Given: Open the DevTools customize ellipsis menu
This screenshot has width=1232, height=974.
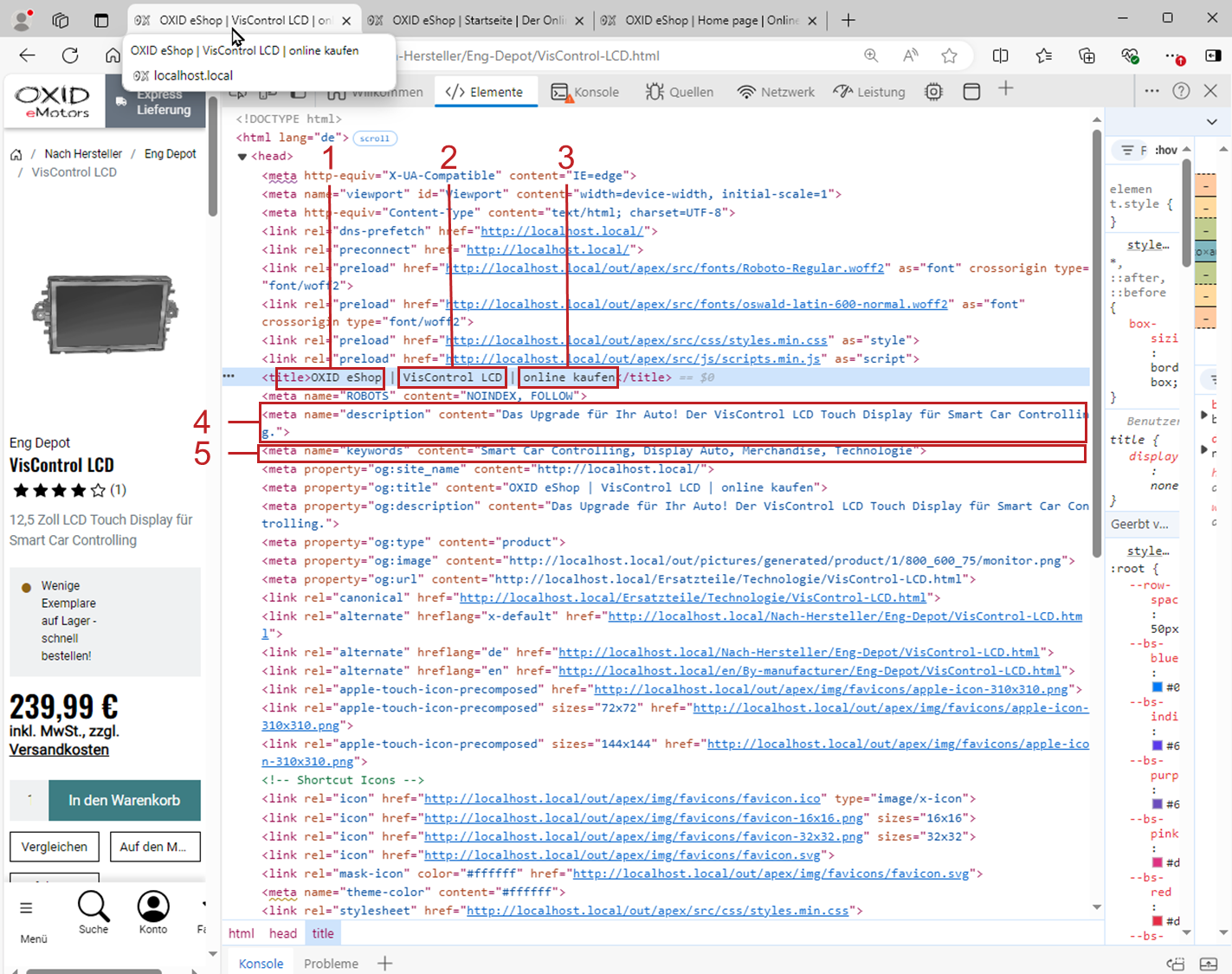Looking at the screenshot, I should tap(1151, 91).
